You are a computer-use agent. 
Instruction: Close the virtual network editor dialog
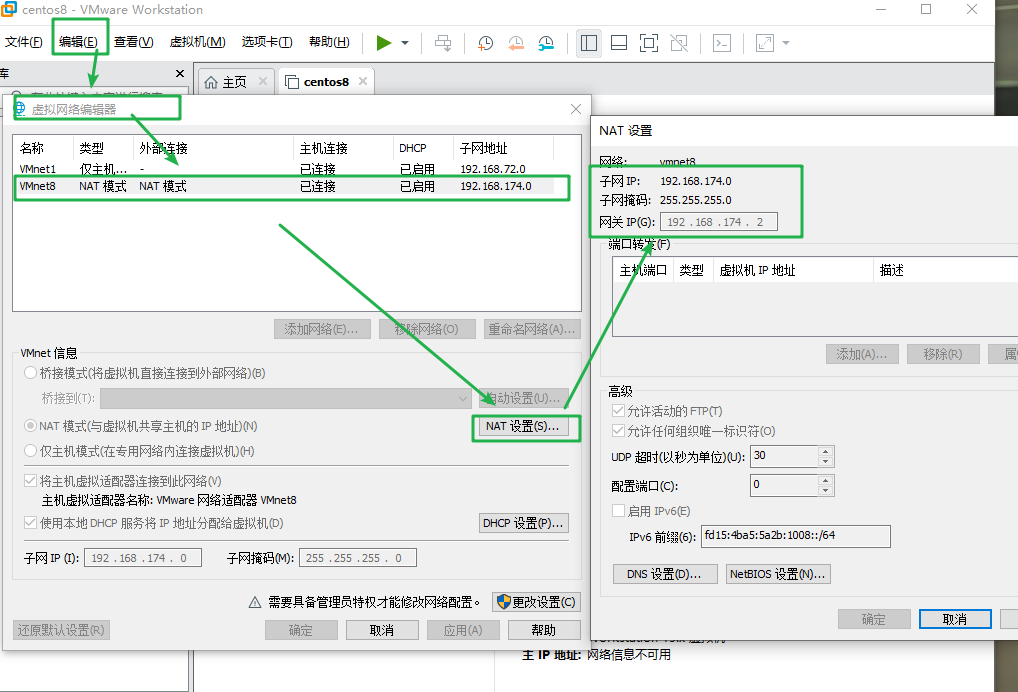[x=575, y=109]
